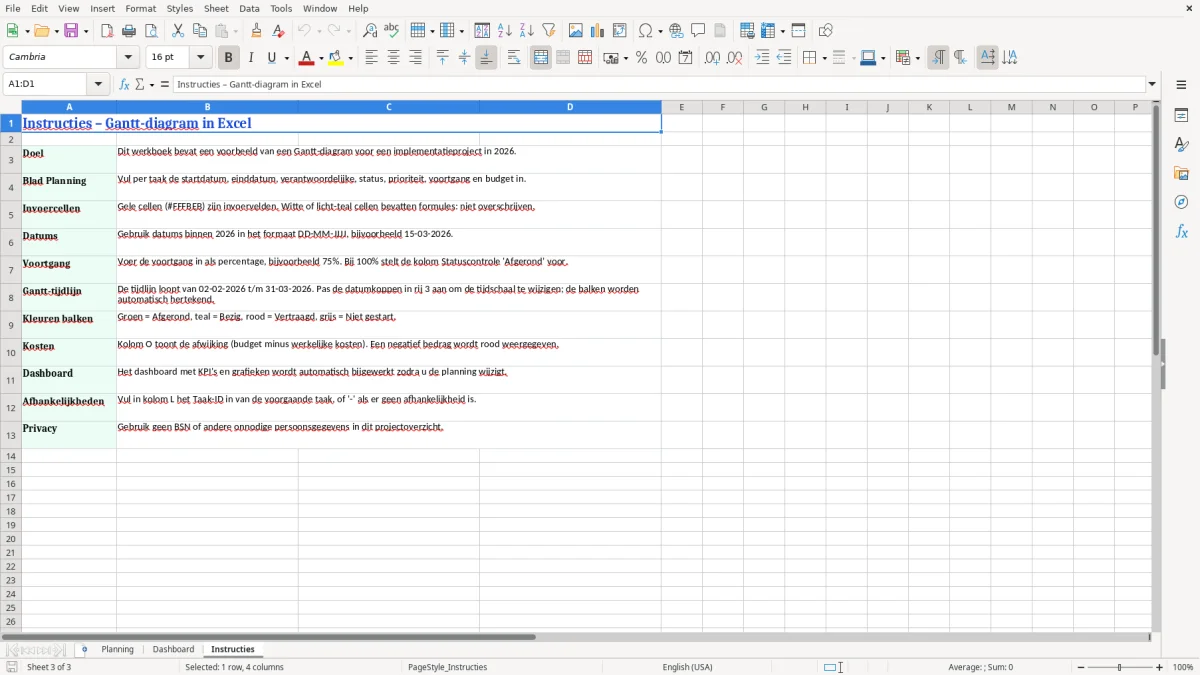The image size is (1200, 675).
Task: Apply the yellow background color
Action: [335, 58]
